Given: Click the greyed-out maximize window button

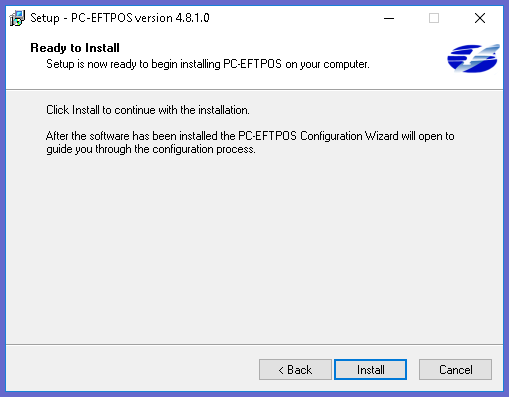Looking at the screenshot, I should pos(434,18).
